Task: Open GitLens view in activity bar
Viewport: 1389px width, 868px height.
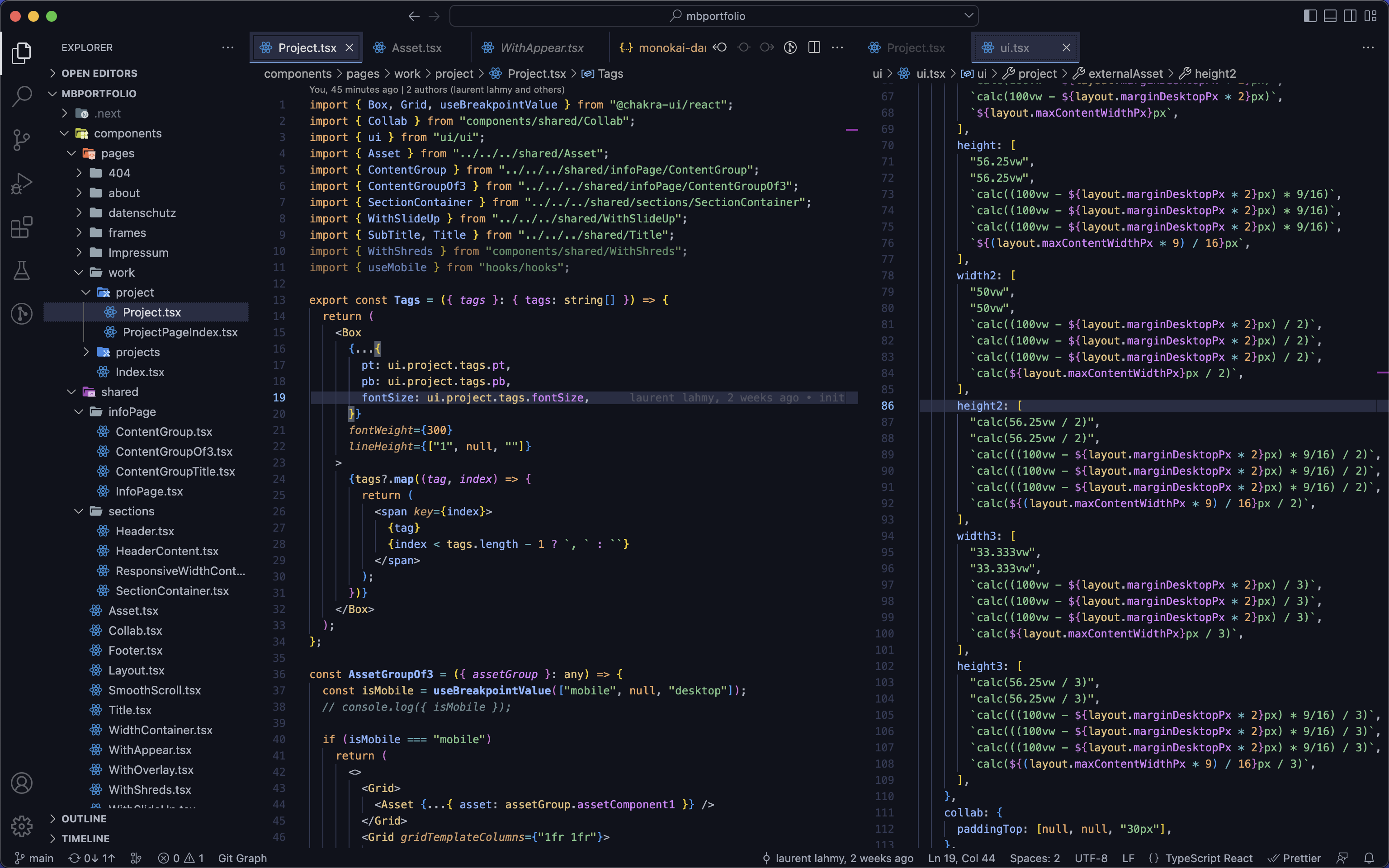Action: [x=21, y=313]
